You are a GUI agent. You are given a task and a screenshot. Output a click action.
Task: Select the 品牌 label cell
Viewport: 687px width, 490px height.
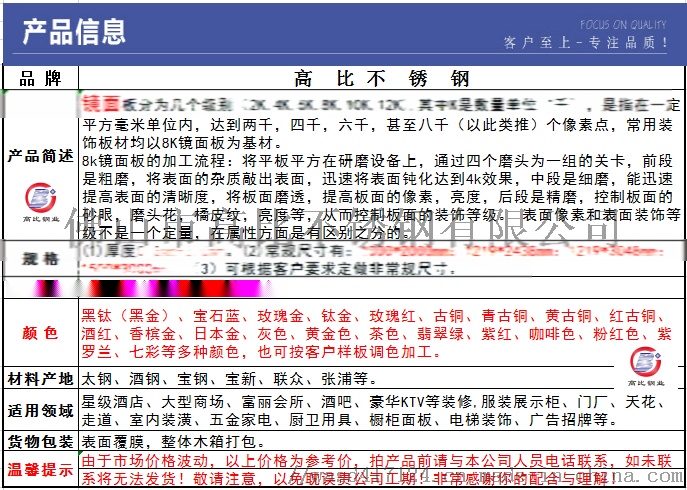coord(41,78)
